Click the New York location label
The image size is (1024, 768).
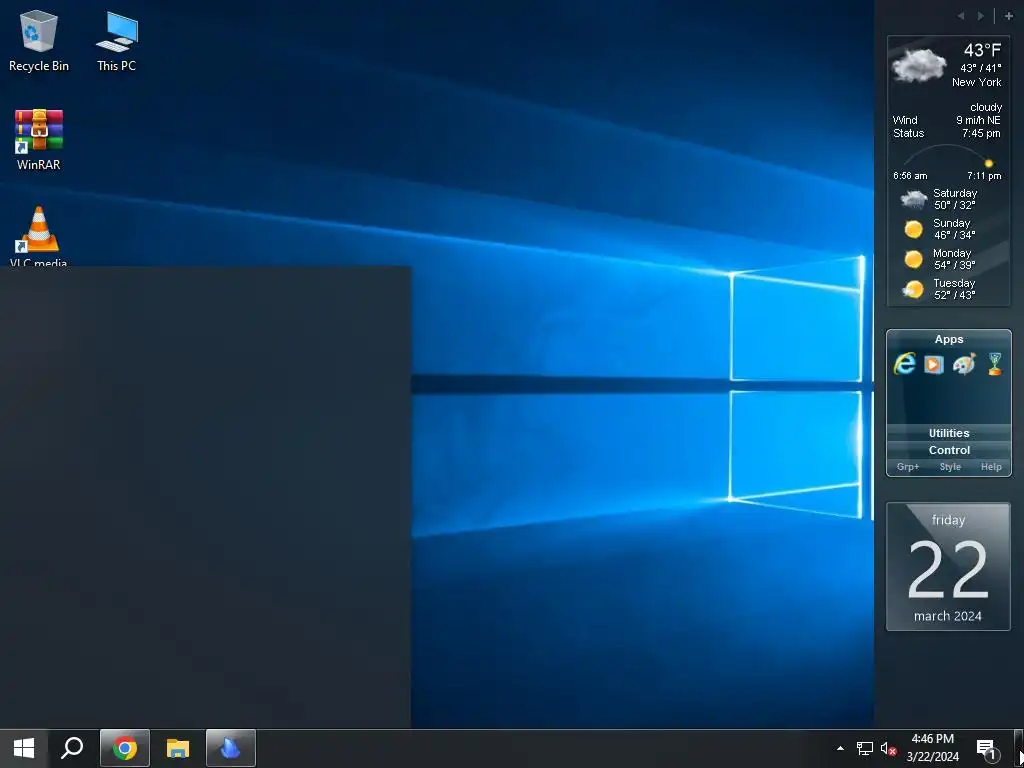[976, 82]
